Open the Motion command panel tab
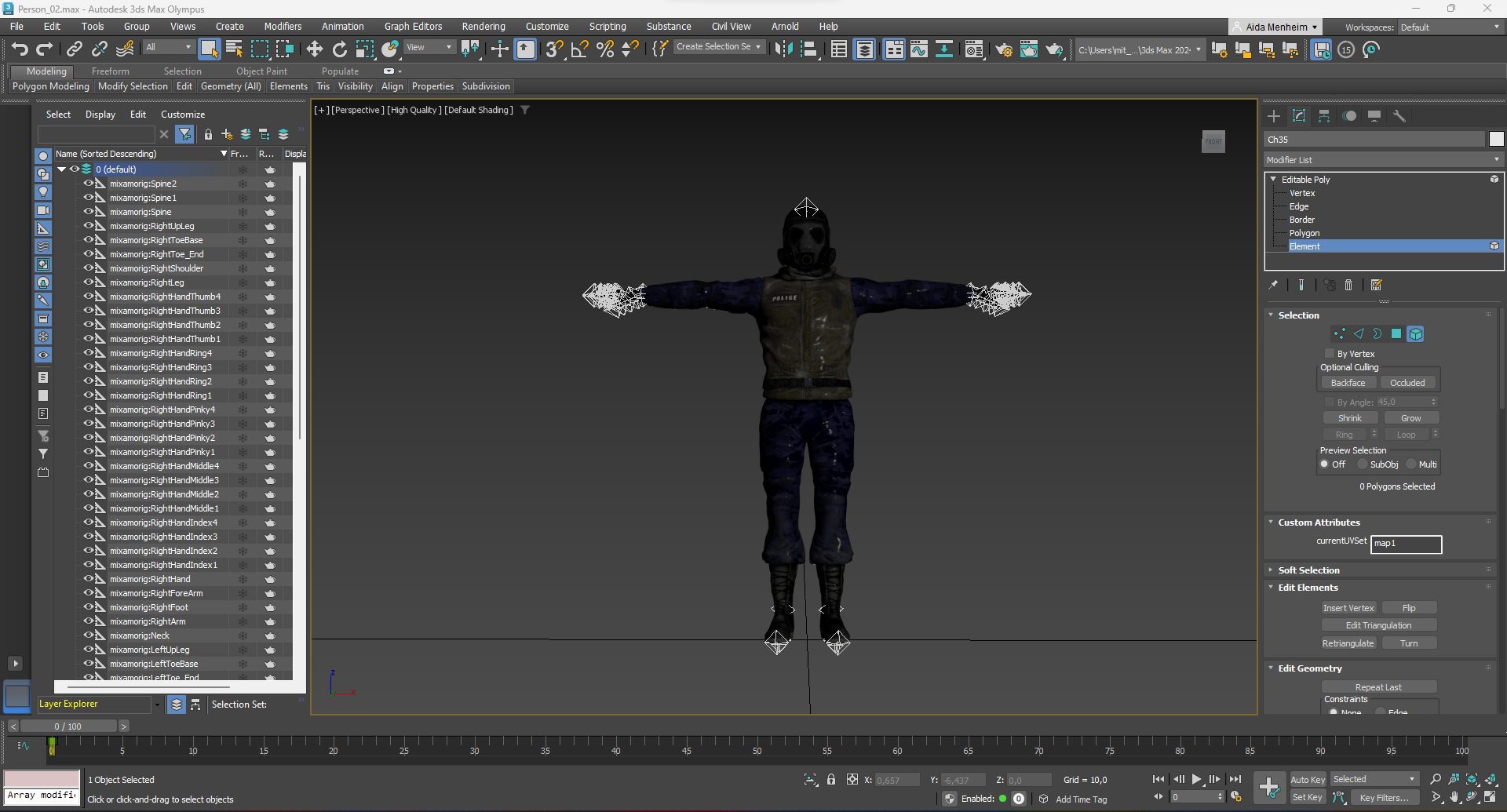Screen dimensions: 1507x812 tap(1349, 116)
